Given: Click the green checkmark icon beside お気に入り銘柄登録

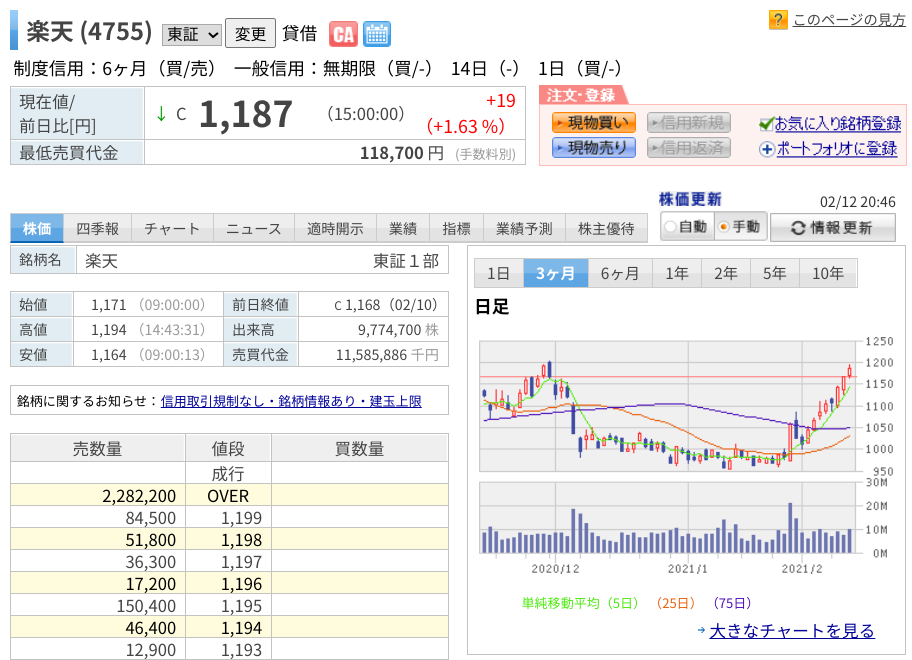Looking at the screenshot, I should pos(767,123).
